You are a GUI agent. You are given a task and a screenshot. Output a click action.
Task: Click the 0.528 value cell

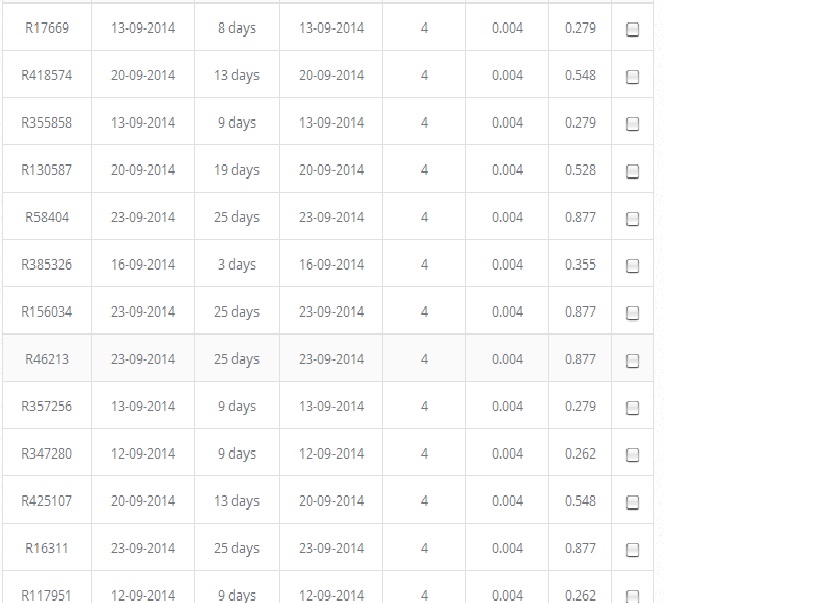(x=580, y=170)
